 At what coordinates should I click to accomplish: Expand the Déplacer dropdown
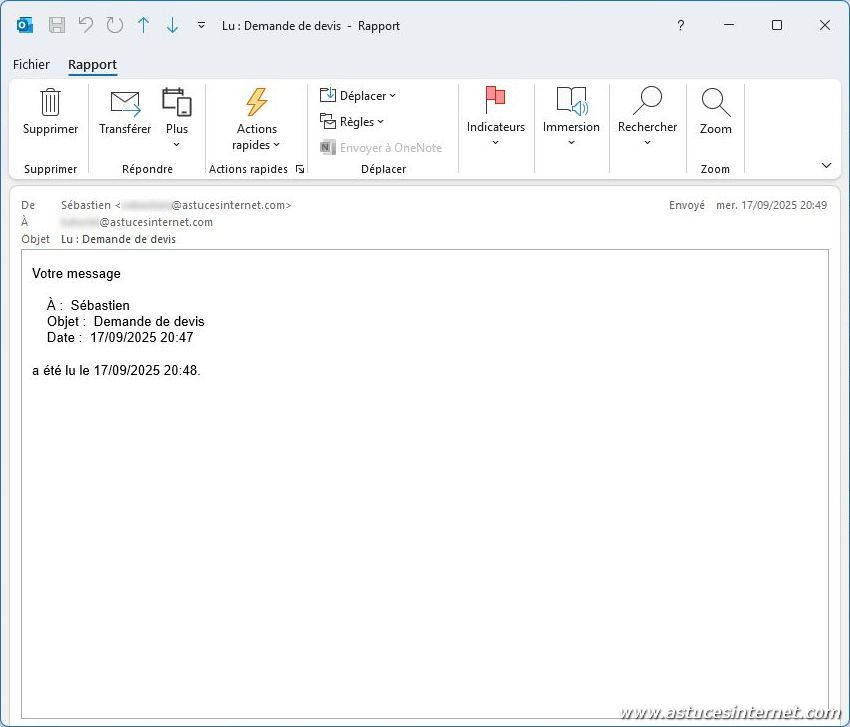[x=358, y=96]
